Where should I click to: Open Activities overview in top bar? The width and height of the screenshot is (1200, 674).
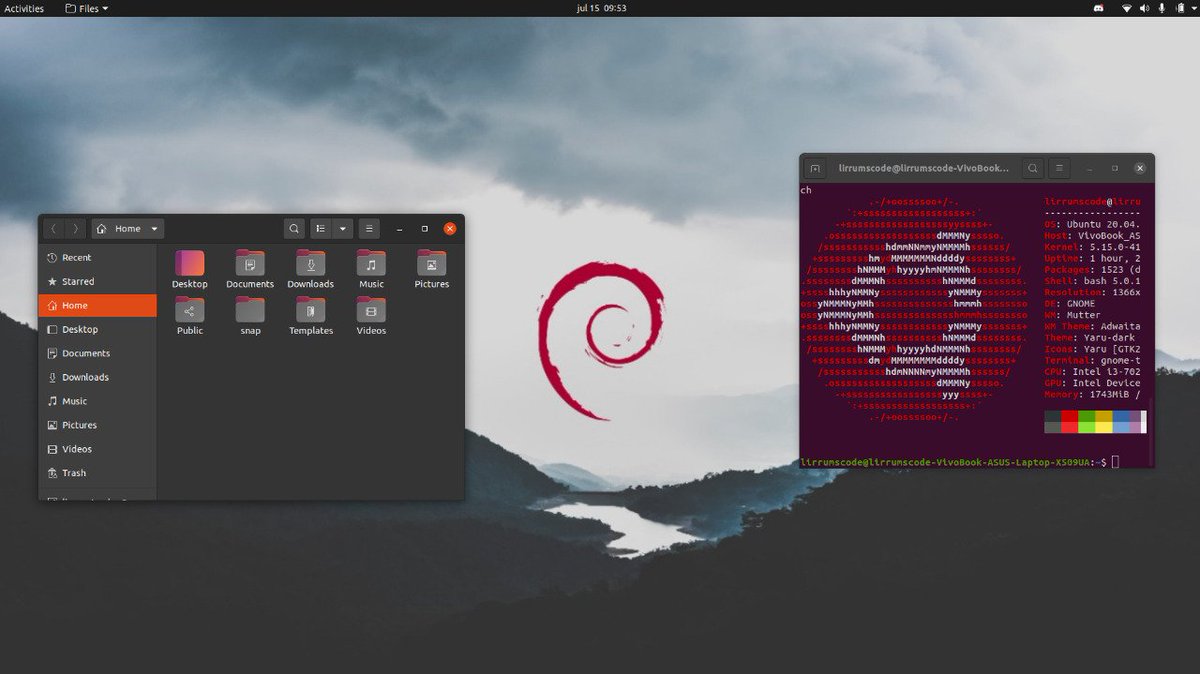24,8
